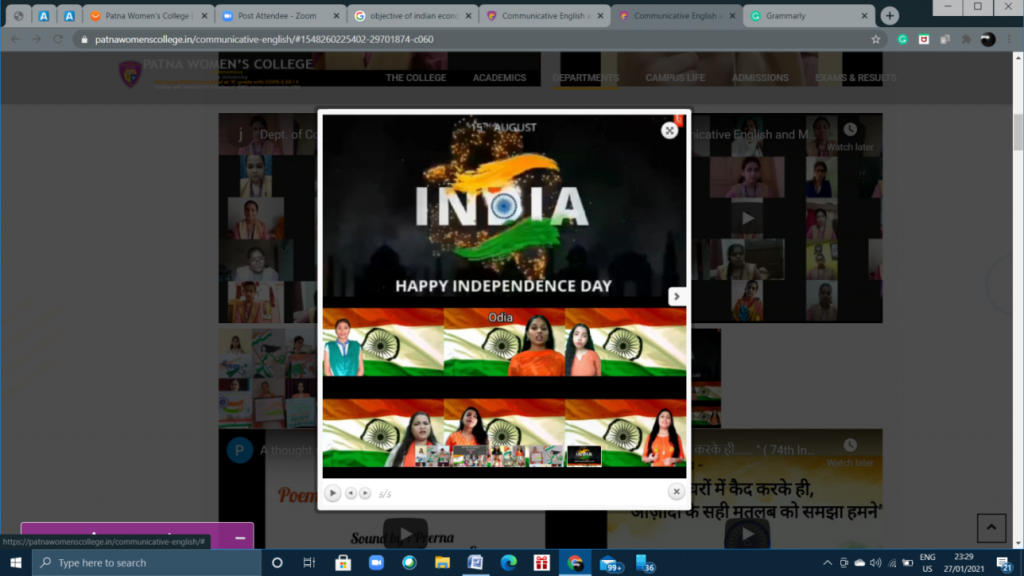The height and width of the screenshot is (576, 1024).
Task: Advance to next slide using bottom arrow
Action: (365, 493)
